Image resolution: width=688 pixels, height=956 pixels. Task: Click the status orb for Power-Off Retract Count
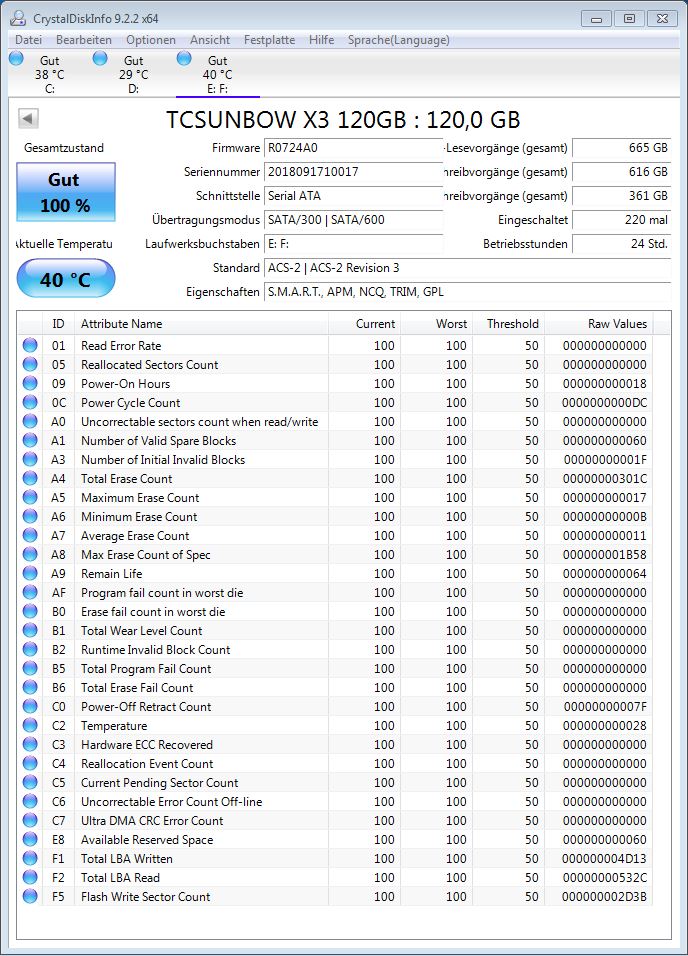30,706
